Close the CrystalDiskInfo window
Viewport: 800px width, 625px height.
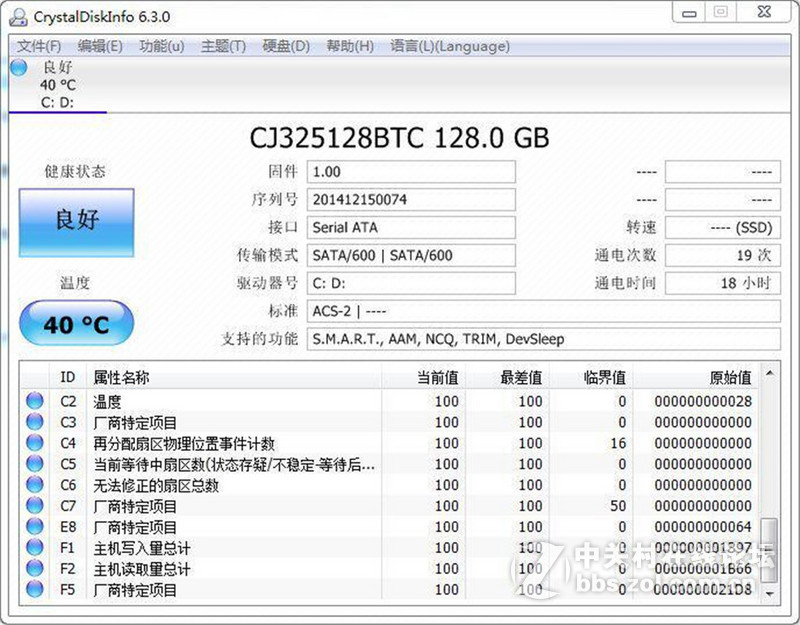[x=764, y=12]
